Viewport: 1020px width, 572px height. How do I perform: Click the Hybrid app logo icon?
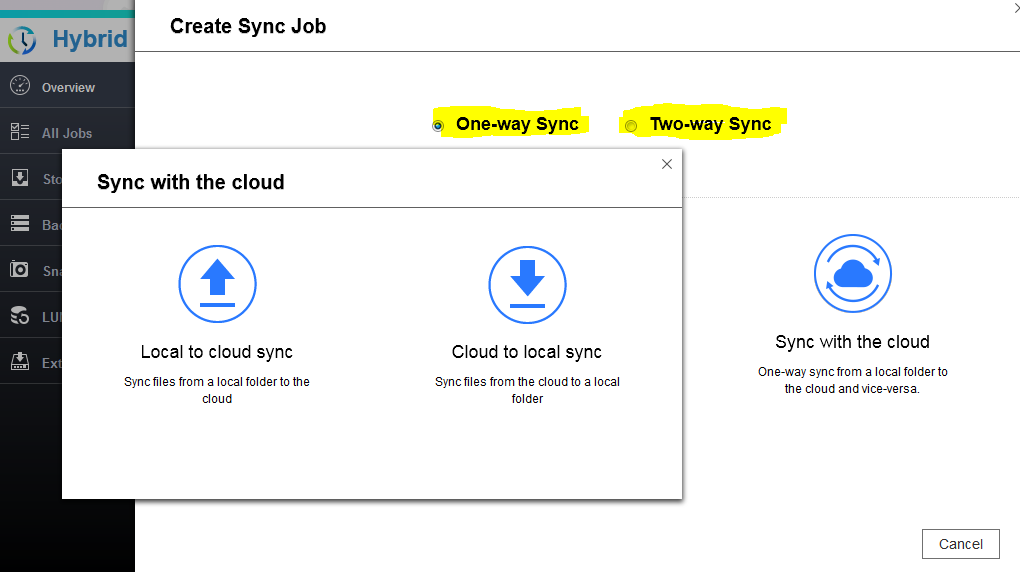click(22, 41)
